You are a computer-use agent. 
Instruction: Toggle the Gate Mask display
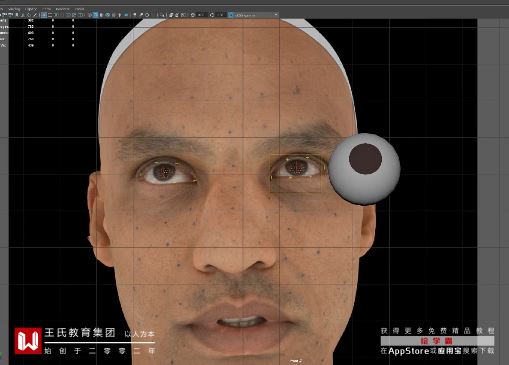click(62, 15)
